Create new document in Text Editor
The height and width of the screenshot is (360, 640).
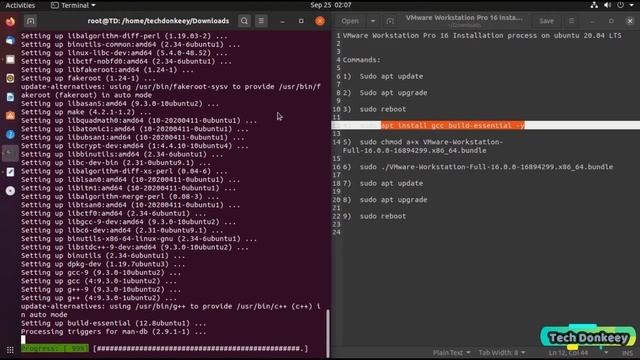coord(390,21)
